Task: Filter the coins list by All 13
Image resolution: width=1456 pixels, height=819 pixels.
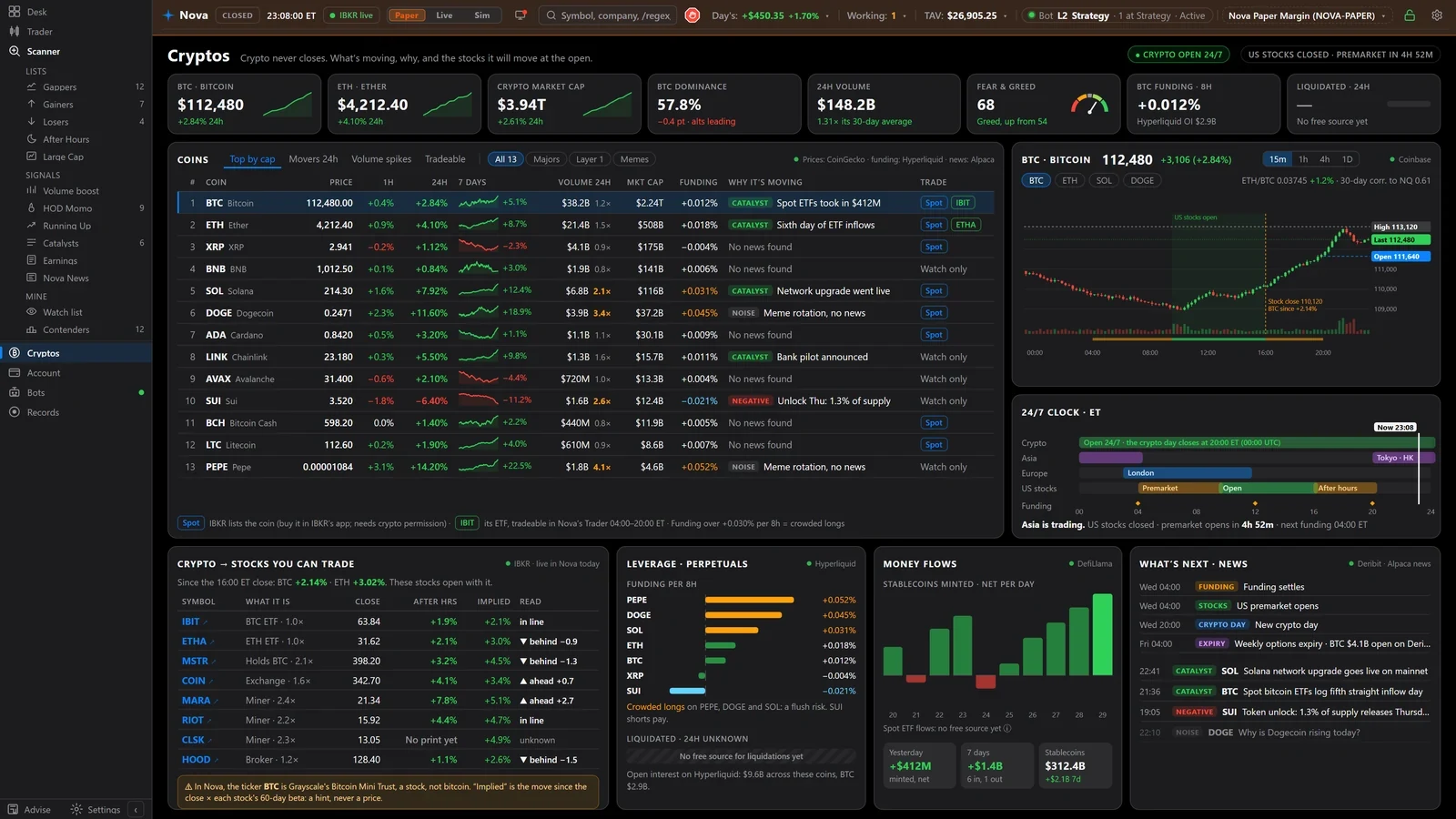Action: coord(506,159)
